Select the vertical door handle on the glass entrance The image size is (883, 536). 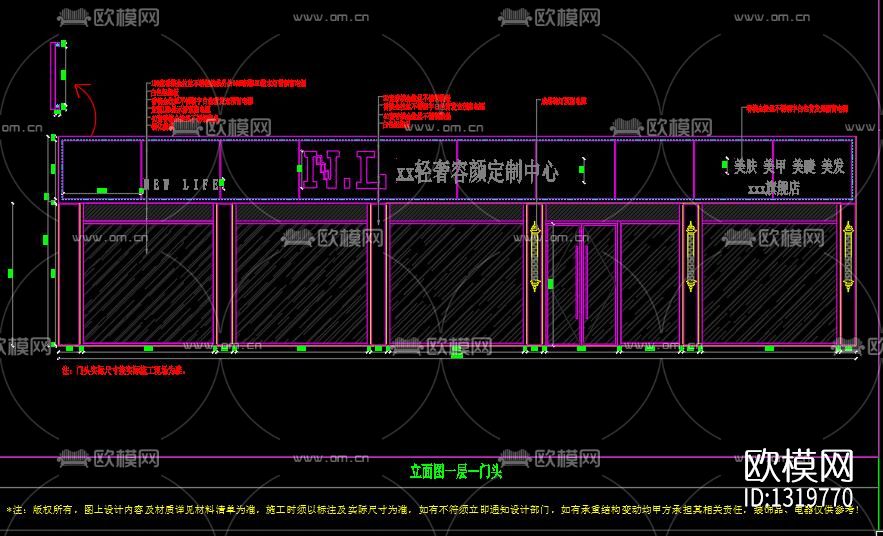(x=580, y=282)
